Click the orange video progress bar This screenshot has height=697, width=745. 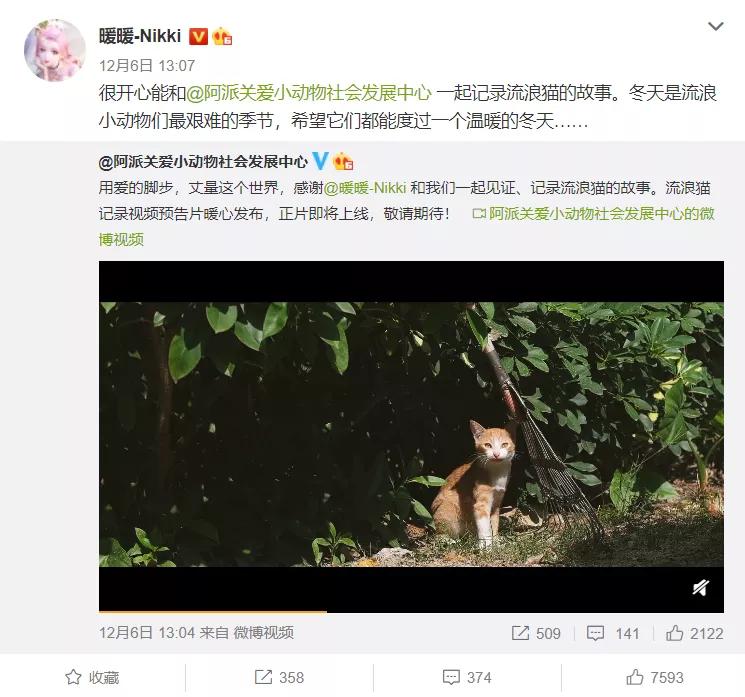[x=213, y=611]
